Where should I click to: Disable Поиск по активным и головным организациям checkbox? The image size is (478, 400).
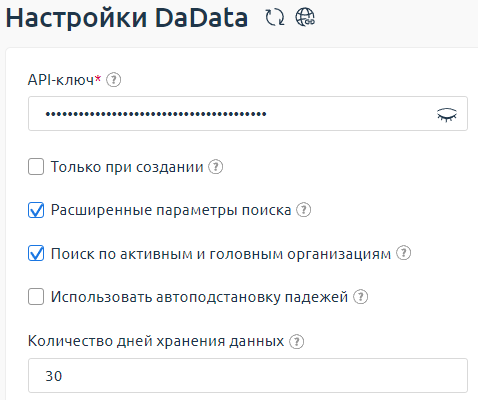[x=36, y=253]
